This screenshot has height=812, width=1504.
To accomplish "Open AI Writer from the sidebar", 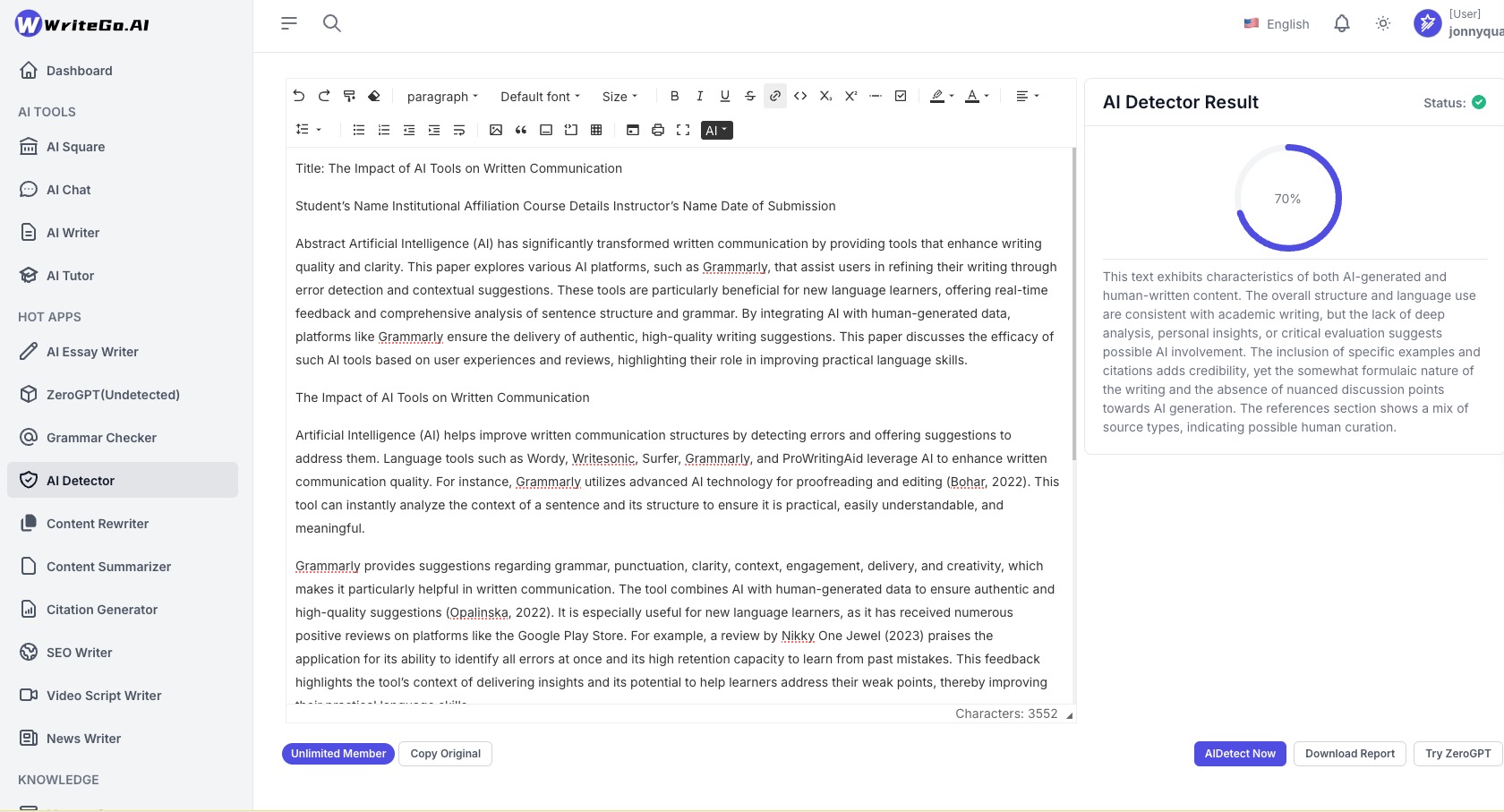I will click(x=123, y=233).
